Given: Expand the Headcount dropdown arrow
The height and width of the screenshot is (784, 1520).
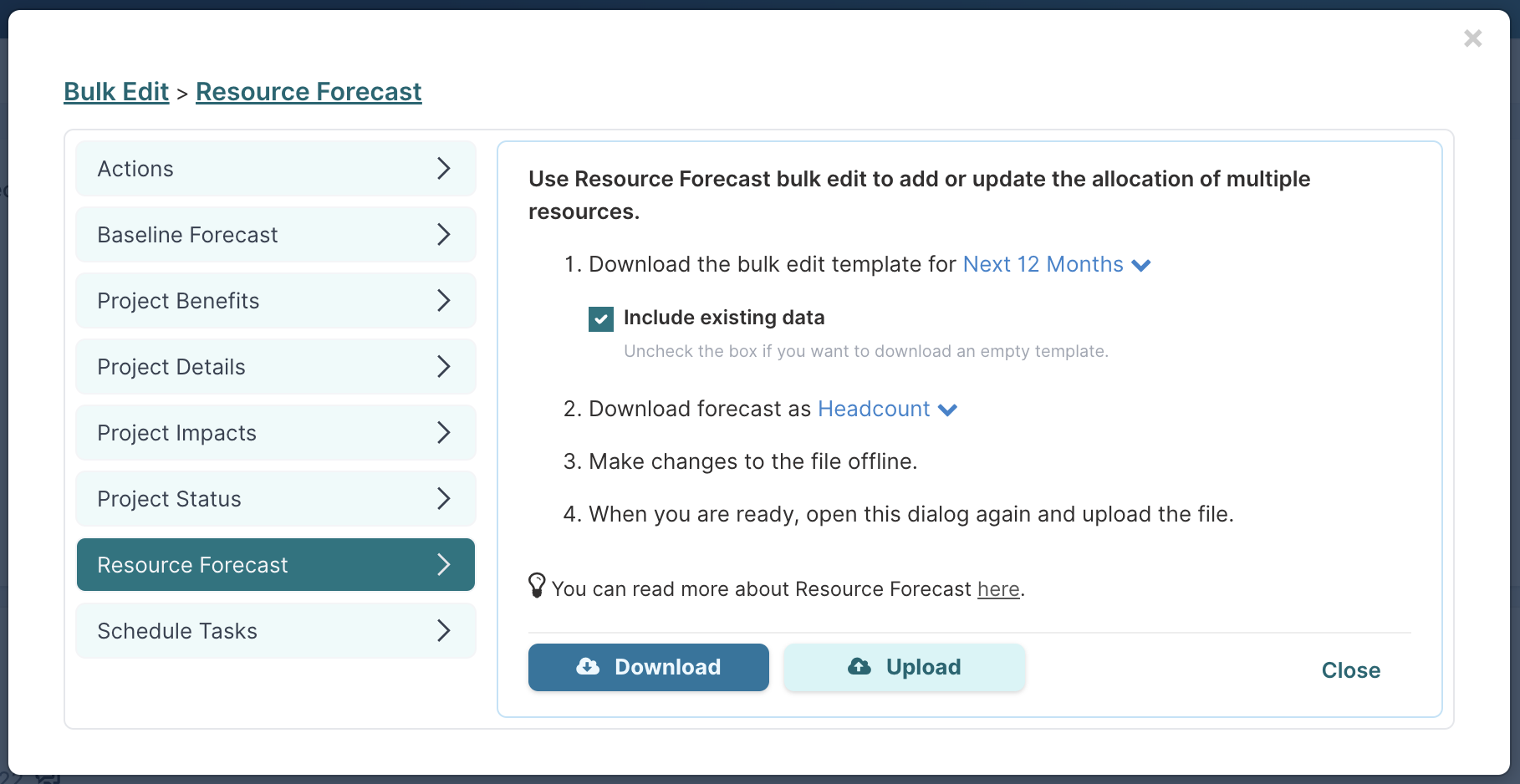Looking at the screenshot, I should click(x=947, y=410).
